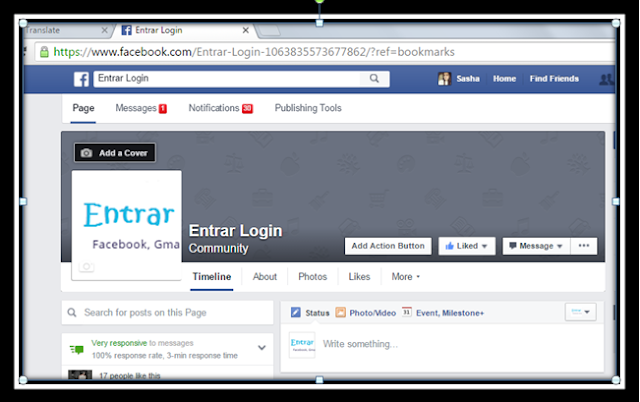Click the Add Action Button
The image size is (640, 402).
click(388, 246)
